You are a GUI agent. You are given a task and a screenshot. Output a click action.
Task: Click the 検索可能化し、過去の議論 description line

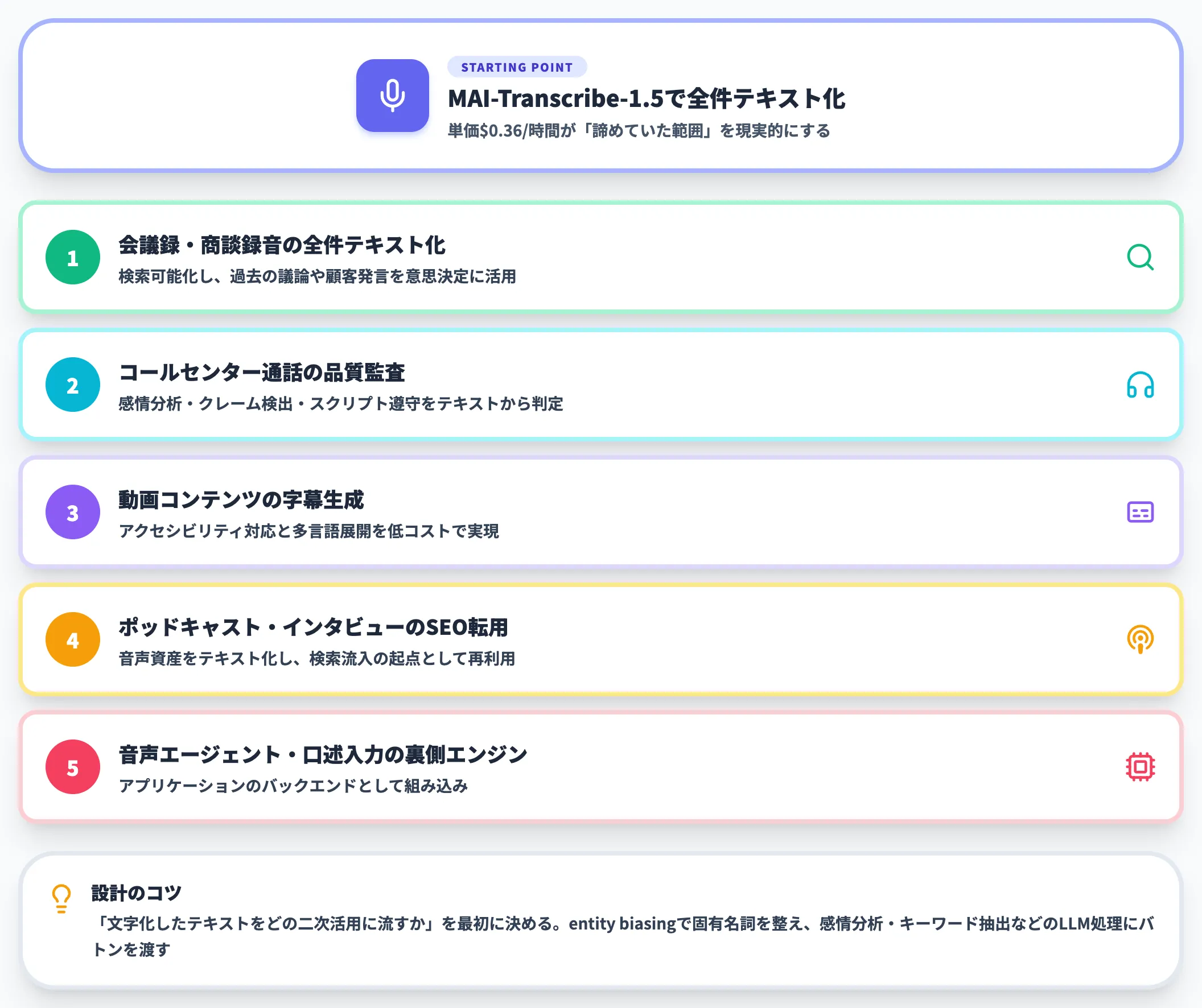click(317, 276)
